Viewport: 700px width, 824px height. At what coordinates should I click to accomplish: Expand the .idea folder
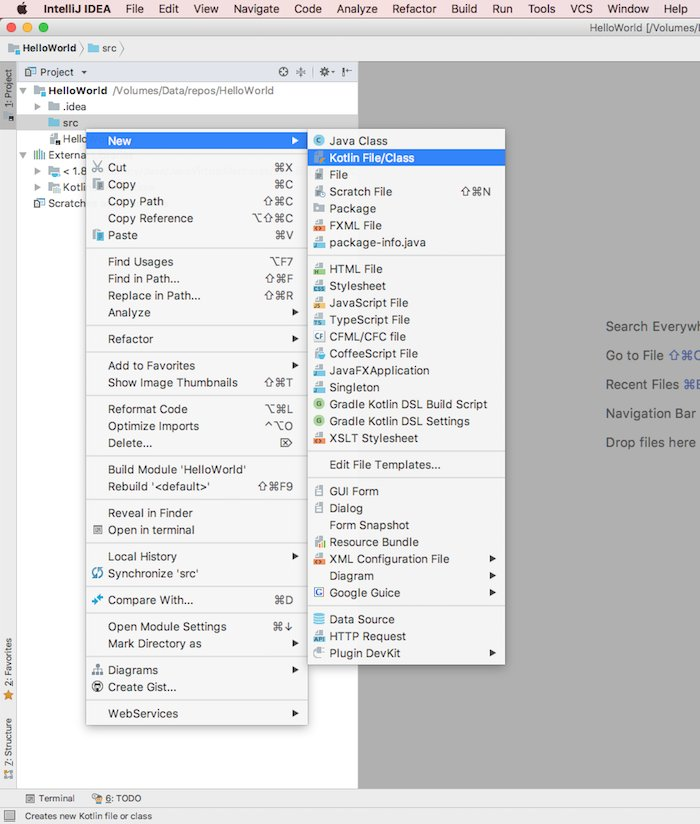tap(37, 106)
